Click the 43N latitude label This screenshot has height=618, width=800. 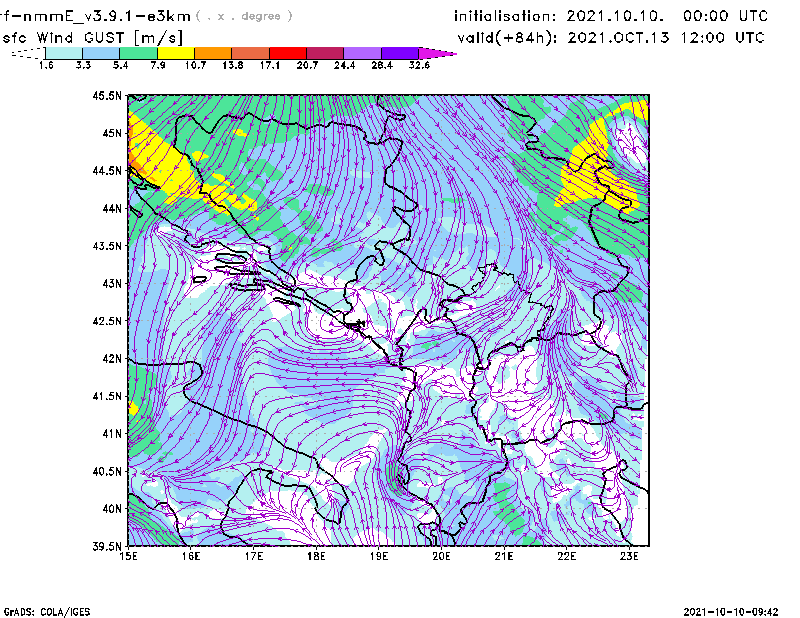112,284
